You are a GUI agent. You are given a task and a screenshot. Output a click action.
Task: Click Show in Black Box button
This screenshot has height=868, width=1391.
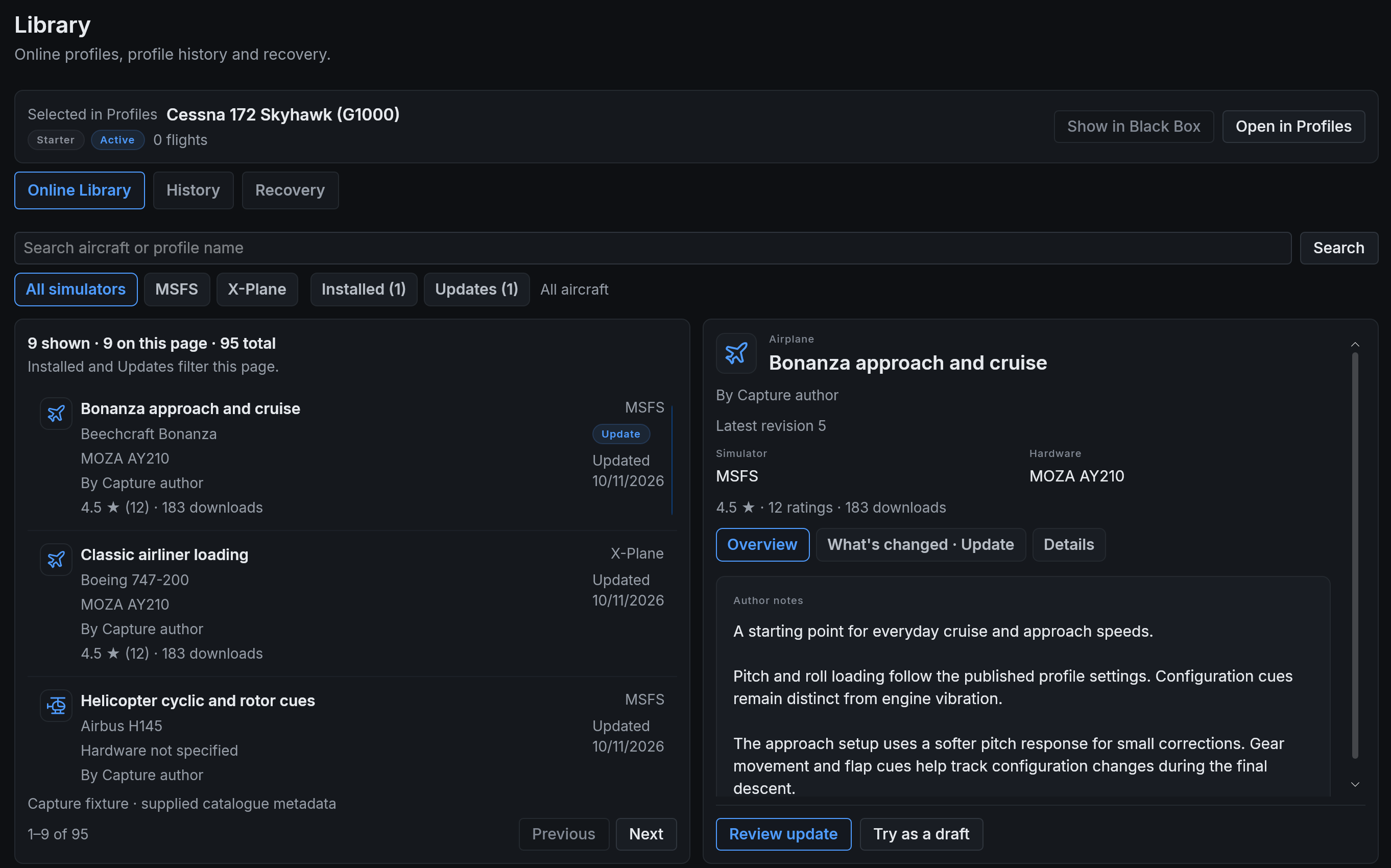1133,126
